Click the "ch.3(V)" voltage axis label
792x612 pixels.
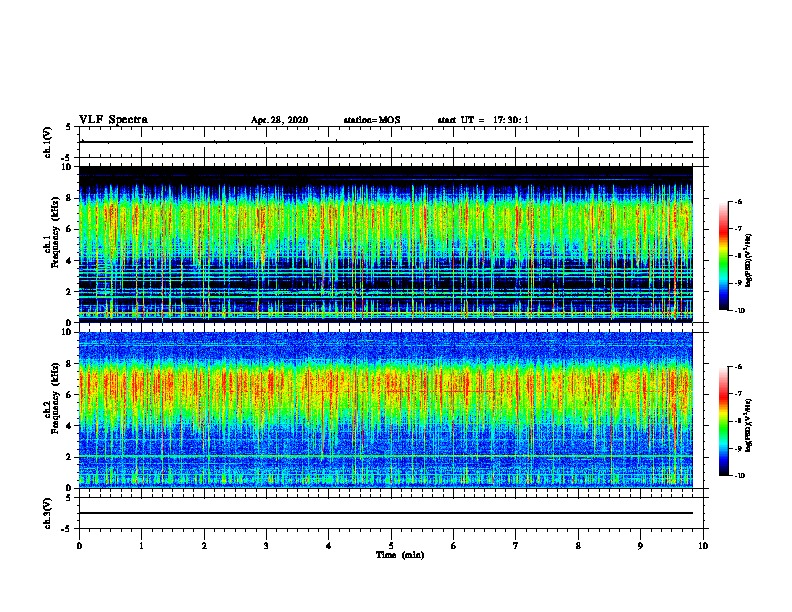(48, 513)
